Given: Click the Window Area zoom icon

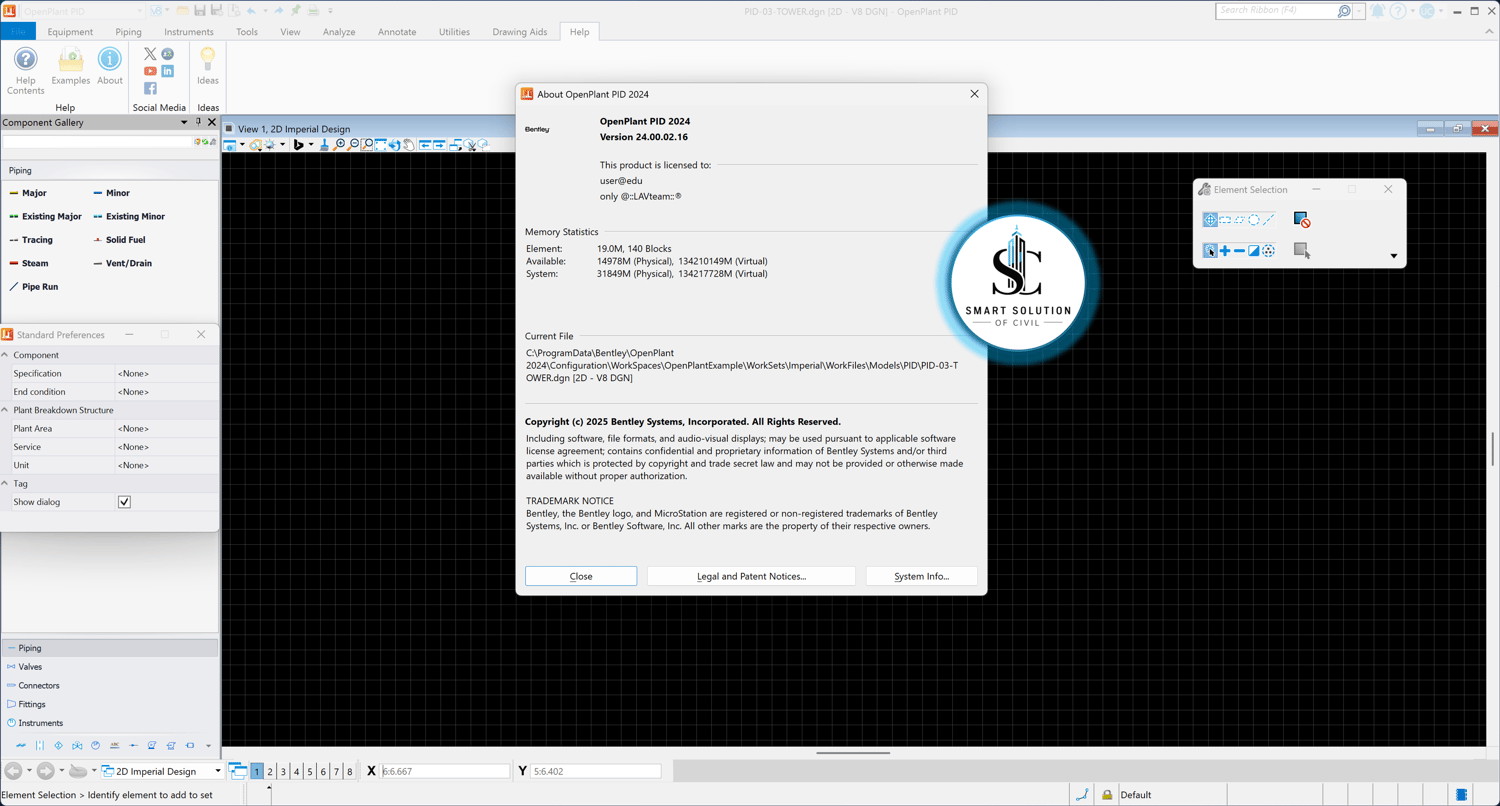Looking at the screenshot, I should click(367, 145).
